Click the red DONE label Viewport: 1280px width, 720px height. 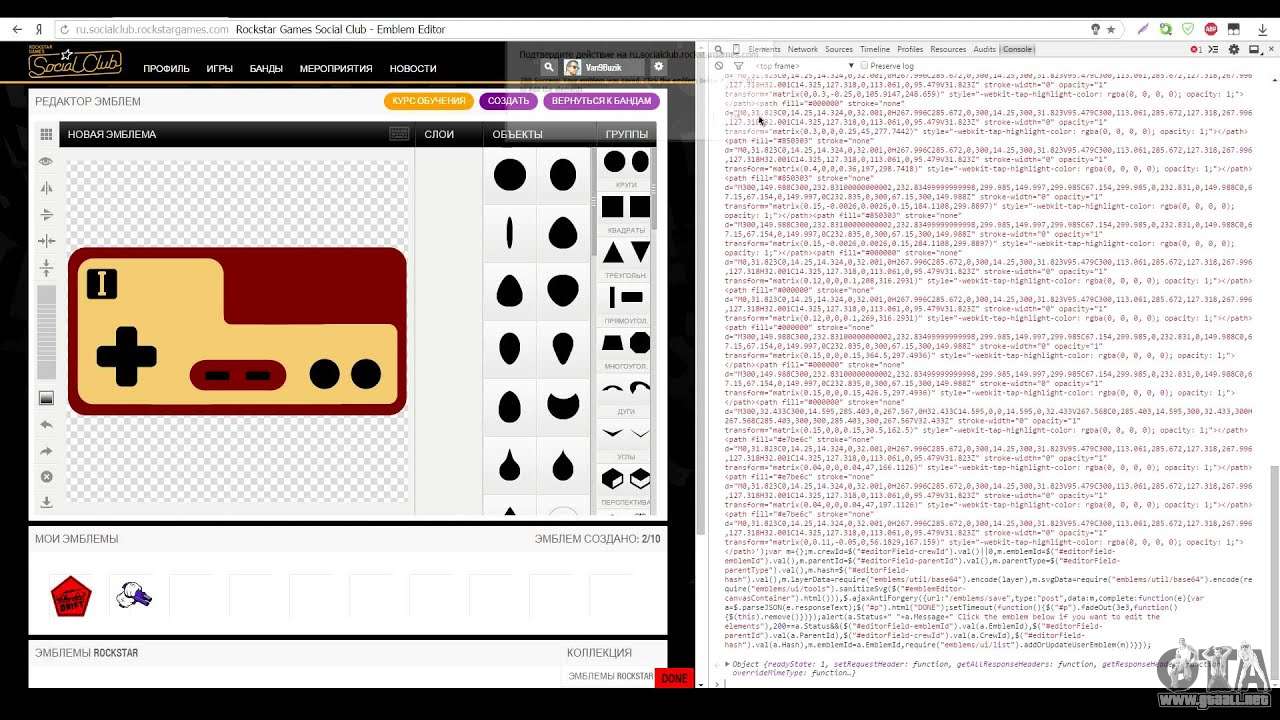[x=674, y=678]
